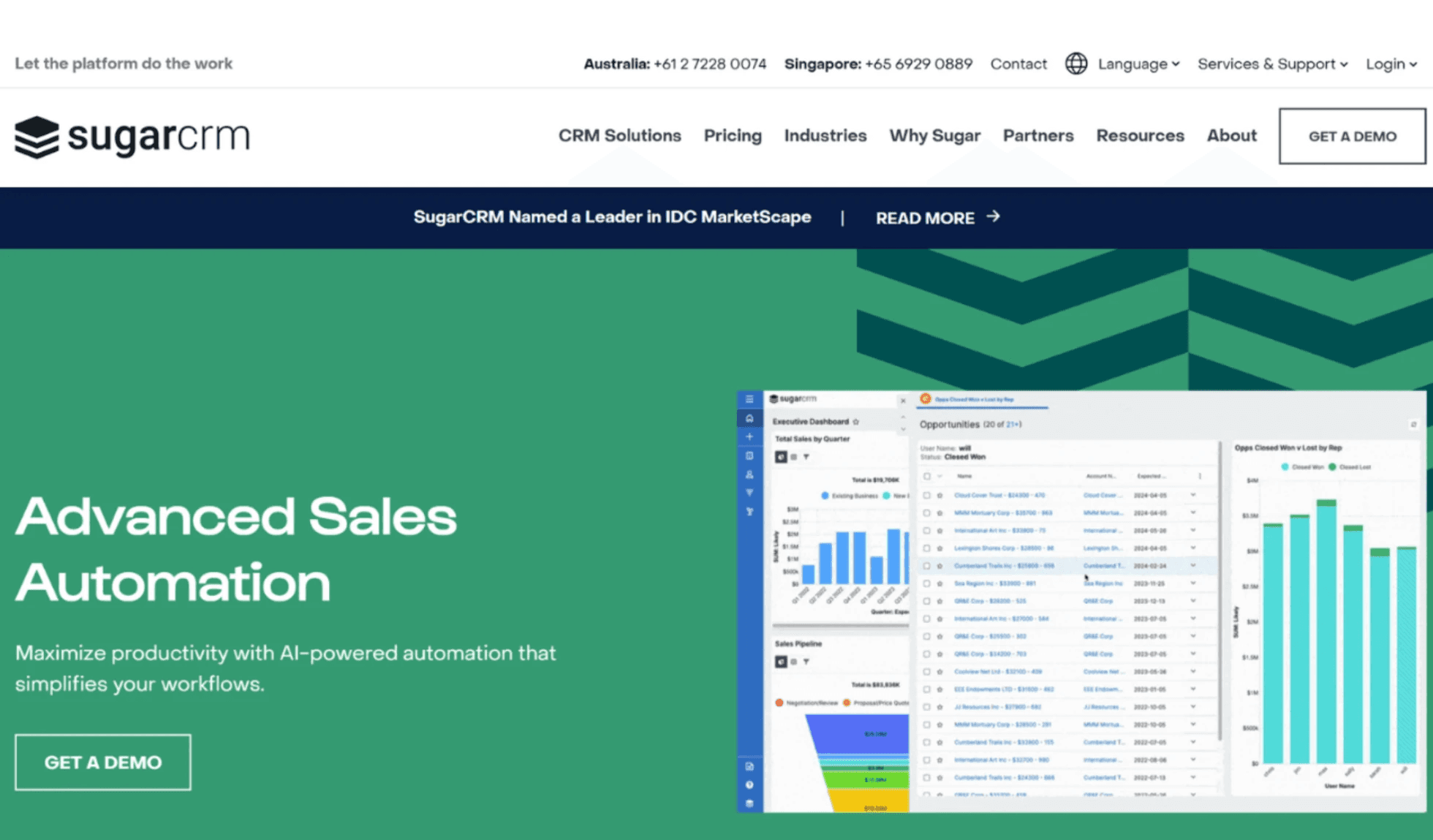Open the CRM Solutions menu
Image resolution: width=1433 pixels, height=840 pixels.
pyautogui.click(x=620, y=136)
